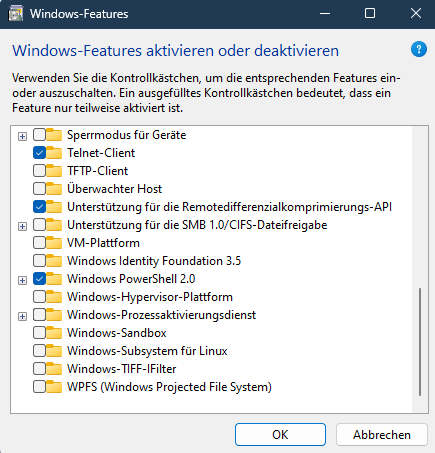Screen dimensions: 435x453
Task: Enable the TFTP-Client checkbox
Action: [x=39, y=171]
